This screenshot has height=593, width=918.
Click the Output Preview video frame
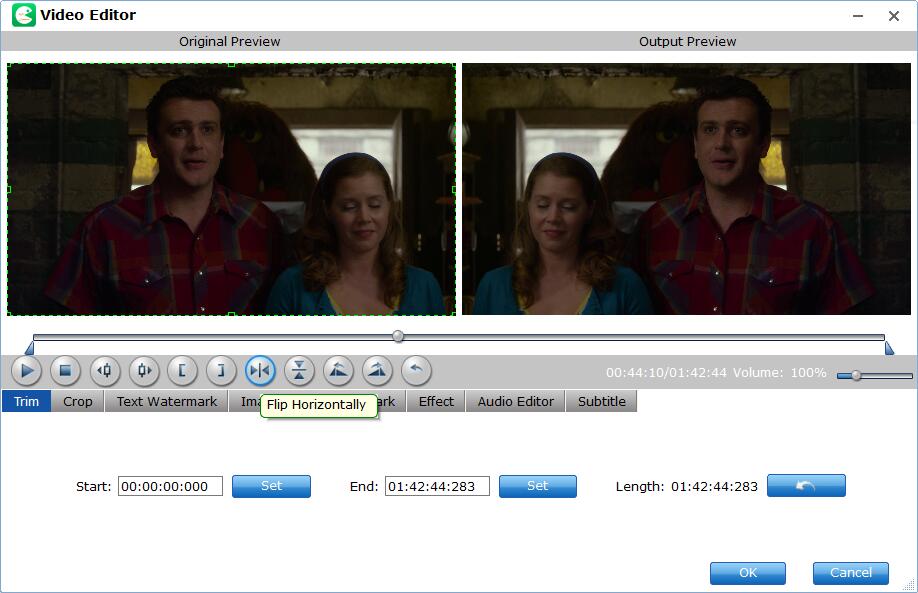coord(686,189)
